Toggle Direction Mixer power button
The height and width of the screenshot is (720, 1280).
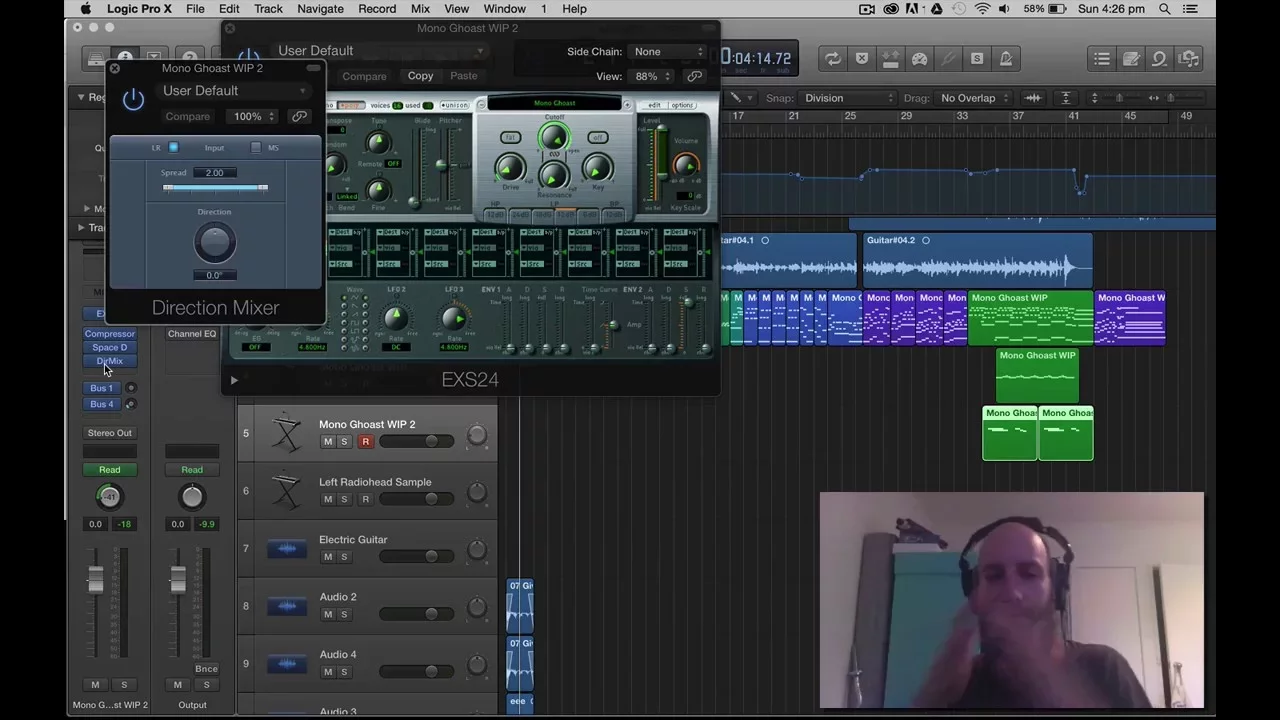click(x=133, y=99)
